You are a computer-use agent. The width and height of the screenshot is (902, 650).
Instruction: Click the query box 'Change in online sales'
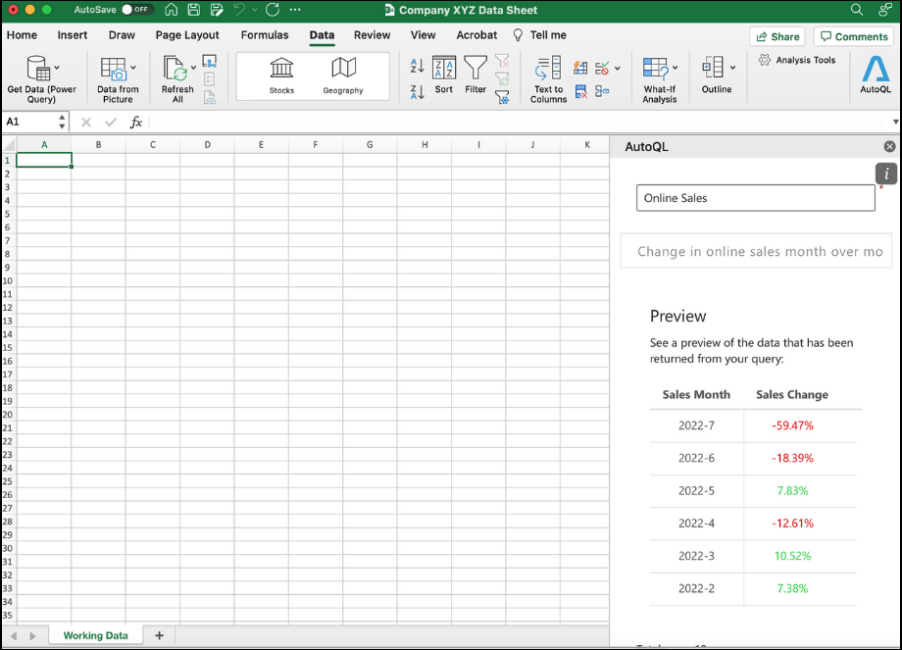tap(756, 251)
